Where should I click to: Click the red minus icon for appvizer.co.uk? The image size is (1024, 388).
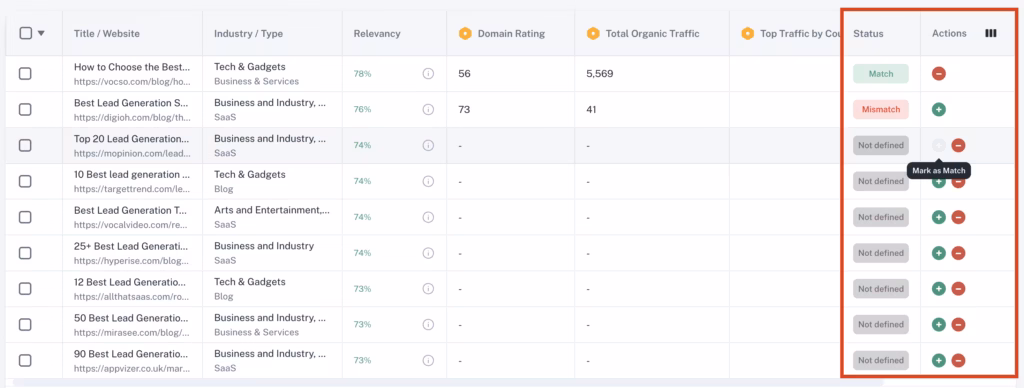point(958,360)
